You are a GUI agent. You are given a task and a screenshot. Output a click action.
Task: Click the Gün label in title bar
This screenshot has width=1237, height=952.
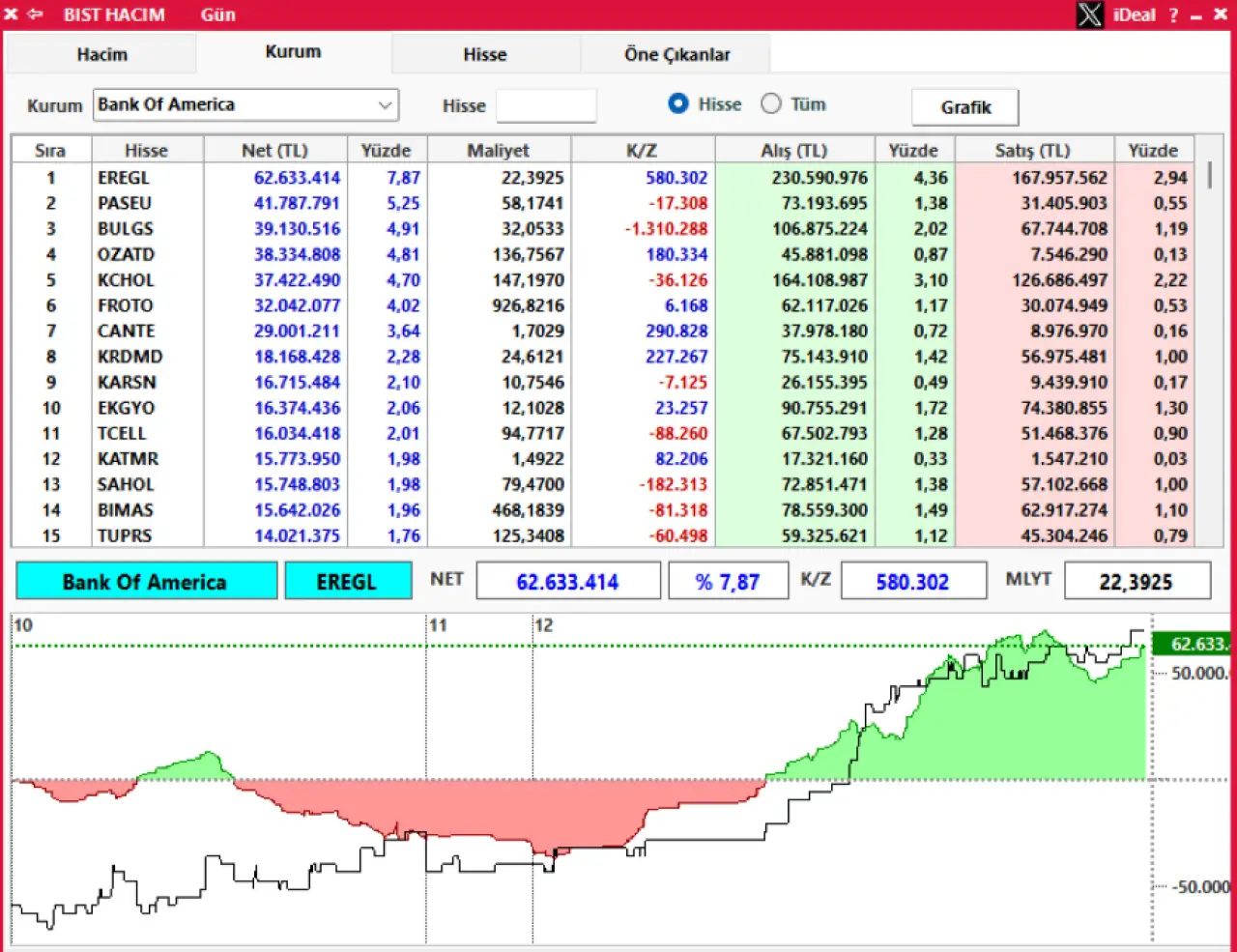point(218,14)
